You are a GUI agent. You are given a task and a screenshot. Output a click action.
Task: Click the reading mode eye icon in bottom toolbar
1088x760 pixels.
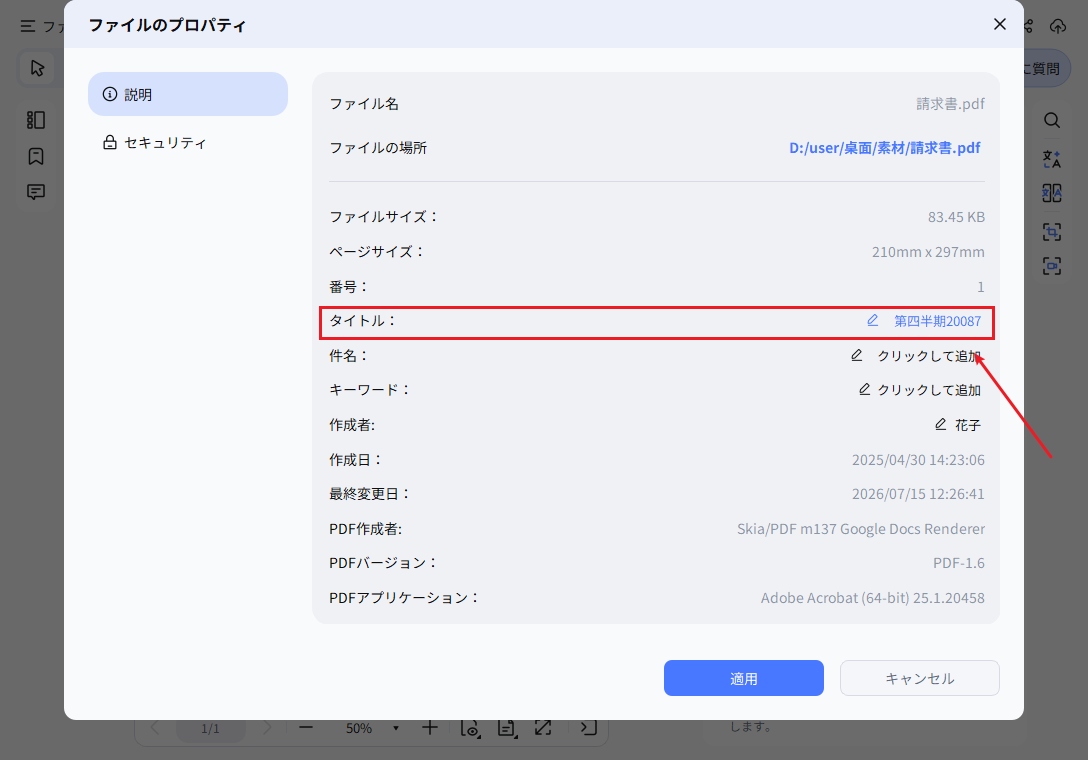click(x=470, y=727)
